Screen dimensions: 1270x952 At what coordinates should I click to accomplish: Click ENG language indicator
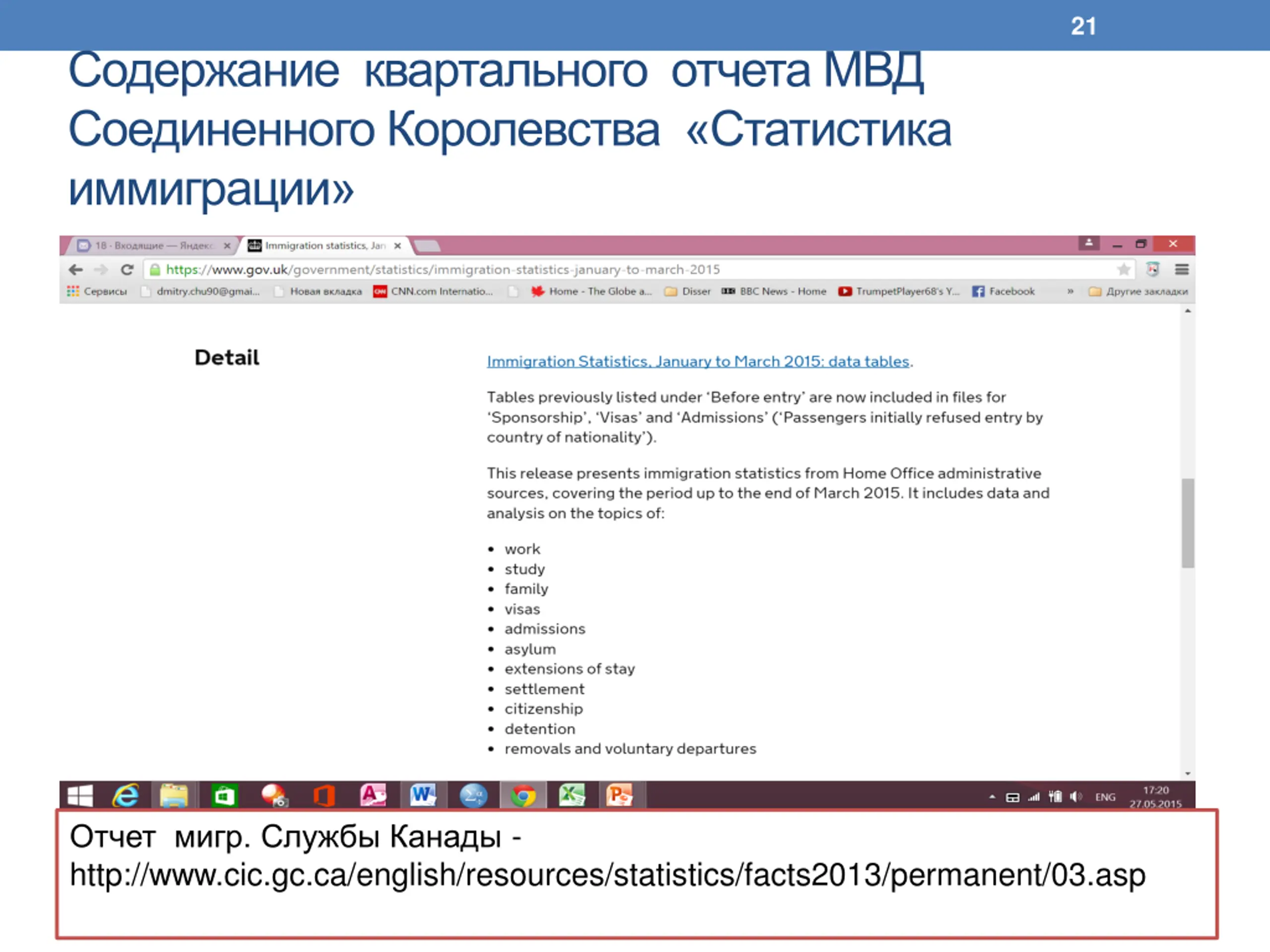coord(1105,797)
